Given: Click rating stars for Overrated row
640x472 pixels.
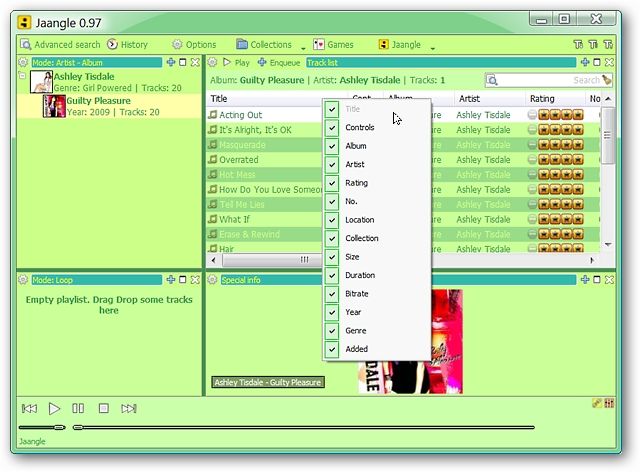Looking at the screenshot, I should click(x=561, y=160).
